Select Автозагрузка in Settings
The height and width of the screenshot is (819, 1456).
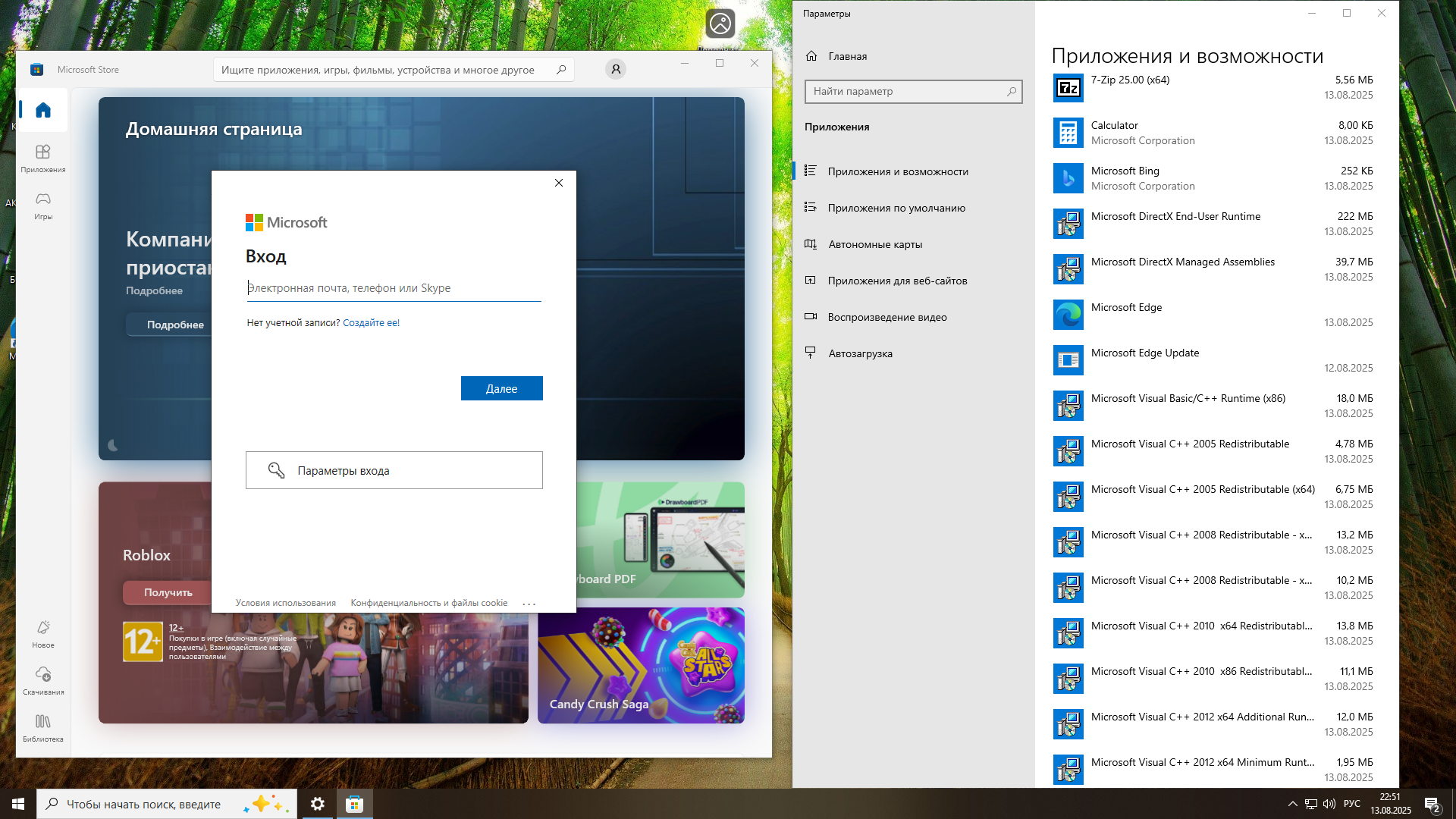pyautogui.click(x=913, y=353)
